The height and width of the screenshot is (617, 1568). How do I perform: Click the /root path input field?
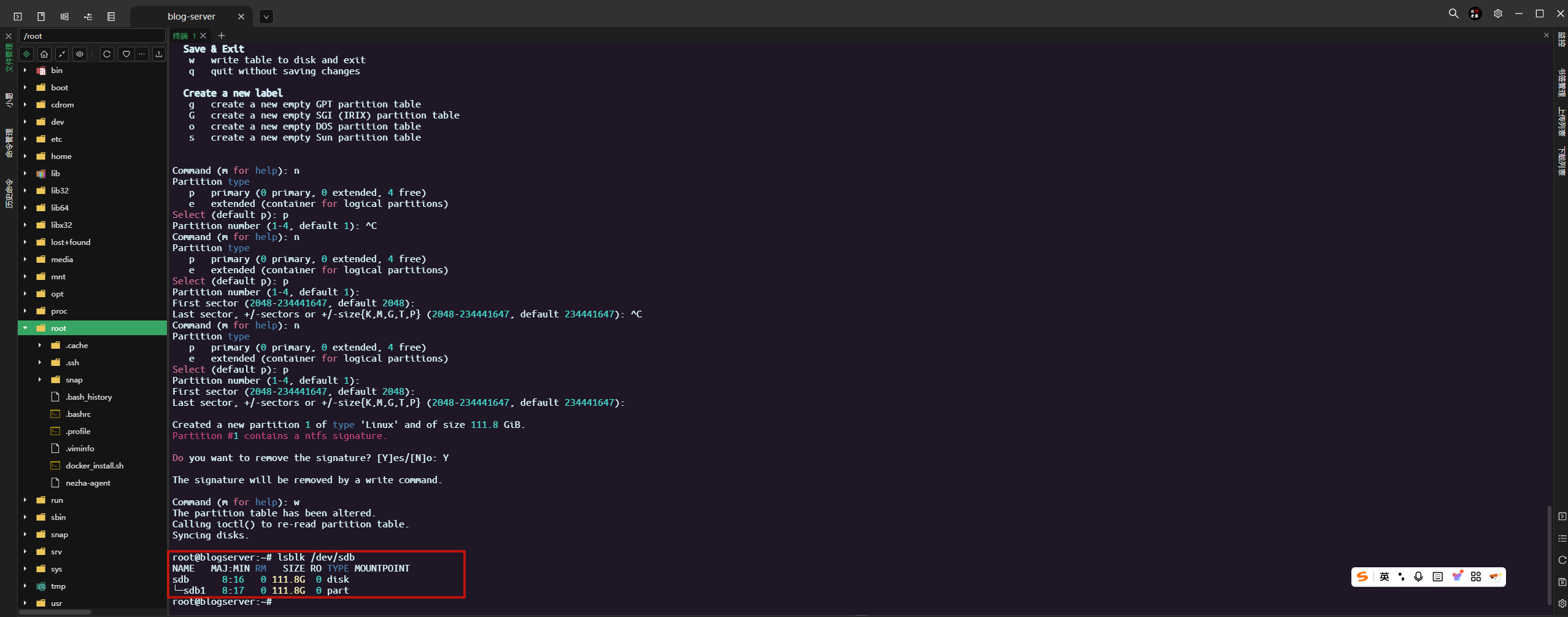[92, 36]
